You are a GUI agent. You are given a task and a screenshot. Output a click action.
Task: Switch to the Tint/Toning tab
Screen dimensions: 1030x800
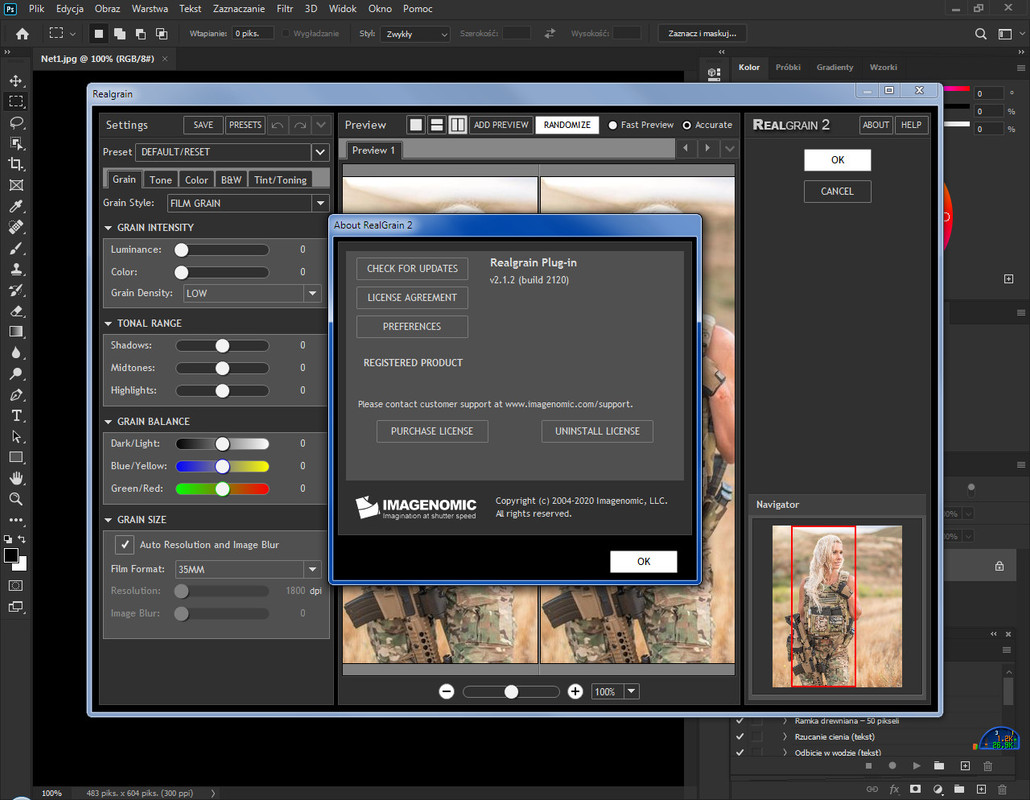pos(280,180)
